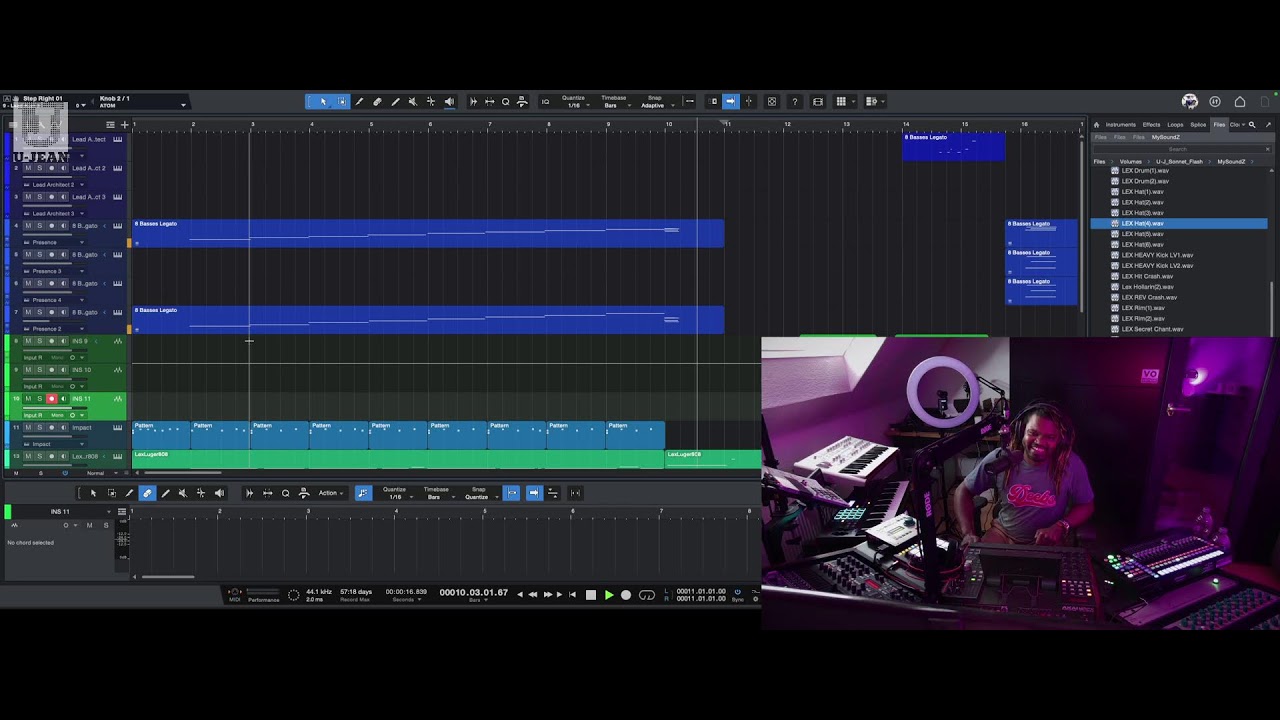Switch to the Effects browser tab
This screenshot has width=1280, height=720.
click(x=1152, y=125)
